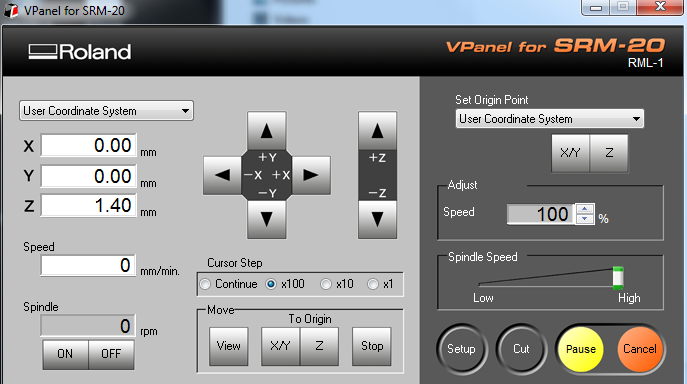
Task: Set X/Y origin in Set Origin Point
Action: pos(570,153)
